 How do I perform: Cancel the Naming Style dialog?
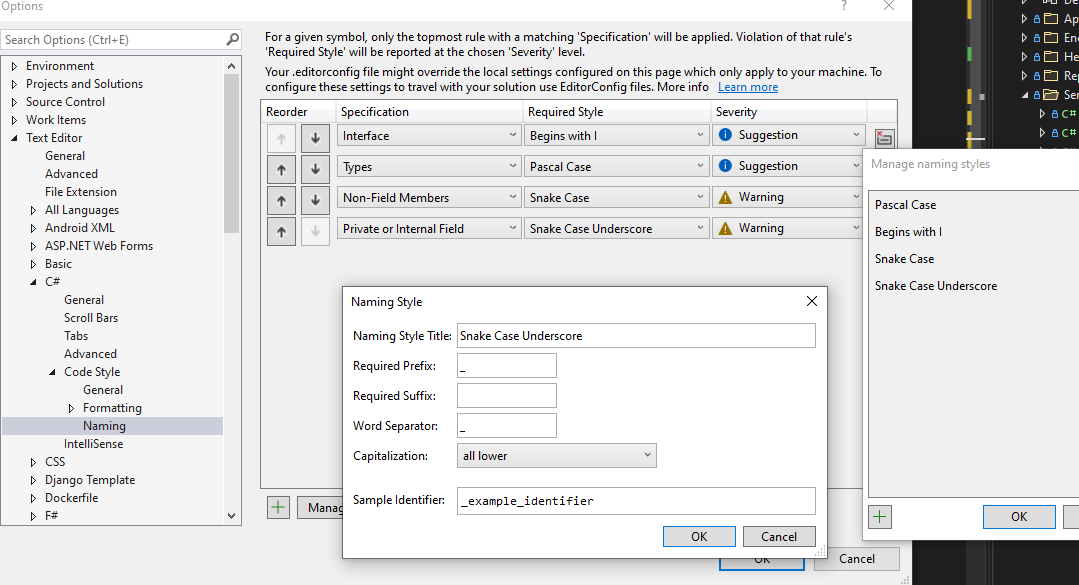[x=779, y=536]
